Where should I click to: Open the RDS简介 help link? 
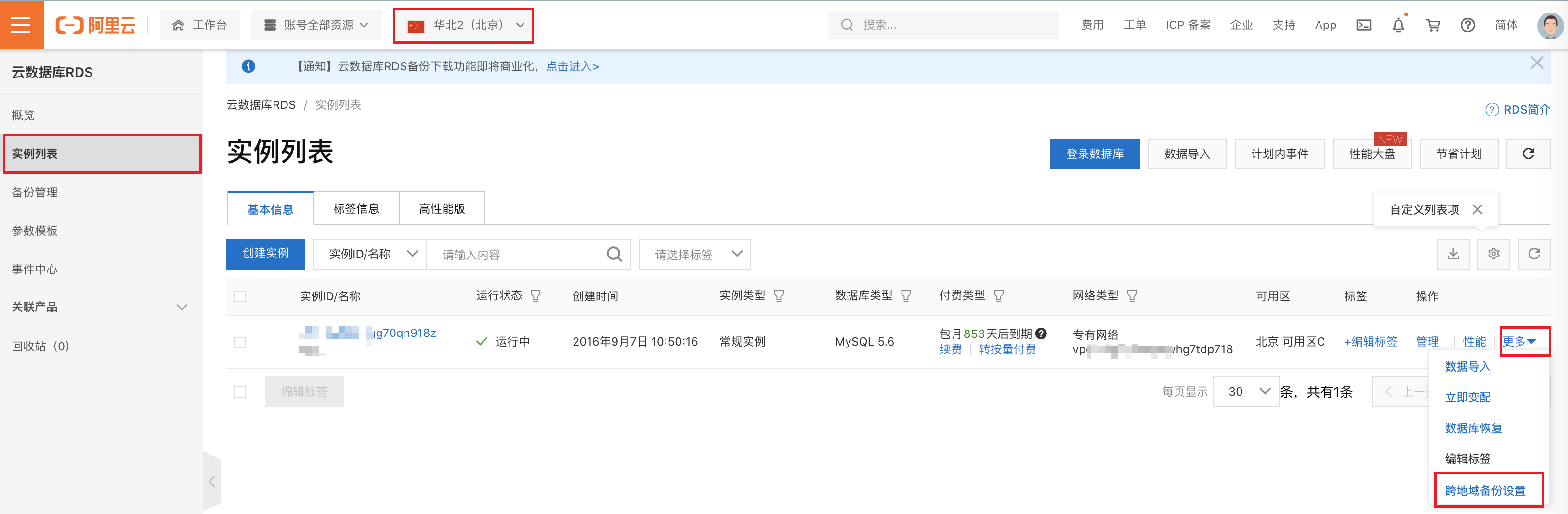(1517, 110)
